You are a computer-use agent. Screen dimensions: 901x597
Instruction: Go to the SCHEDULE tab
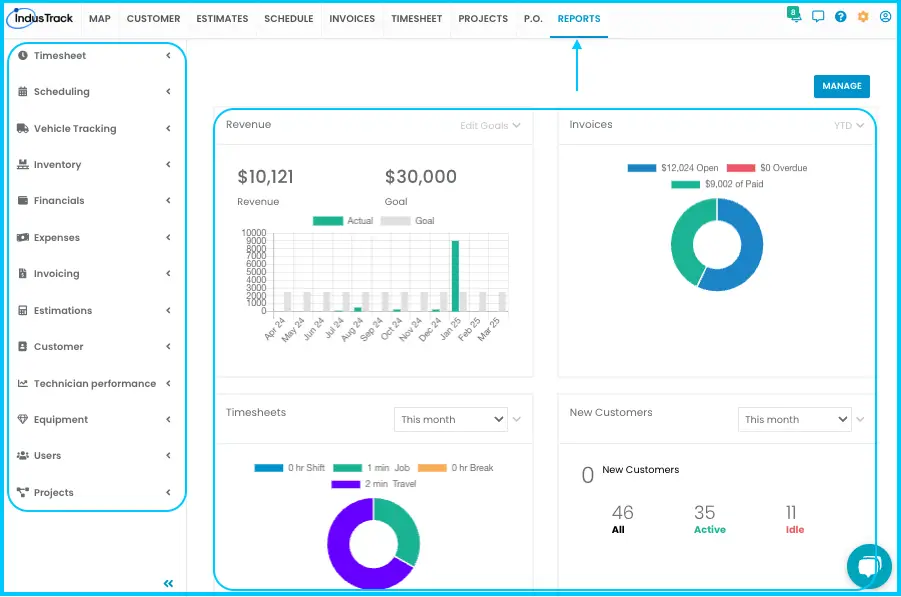pos(288,18)
